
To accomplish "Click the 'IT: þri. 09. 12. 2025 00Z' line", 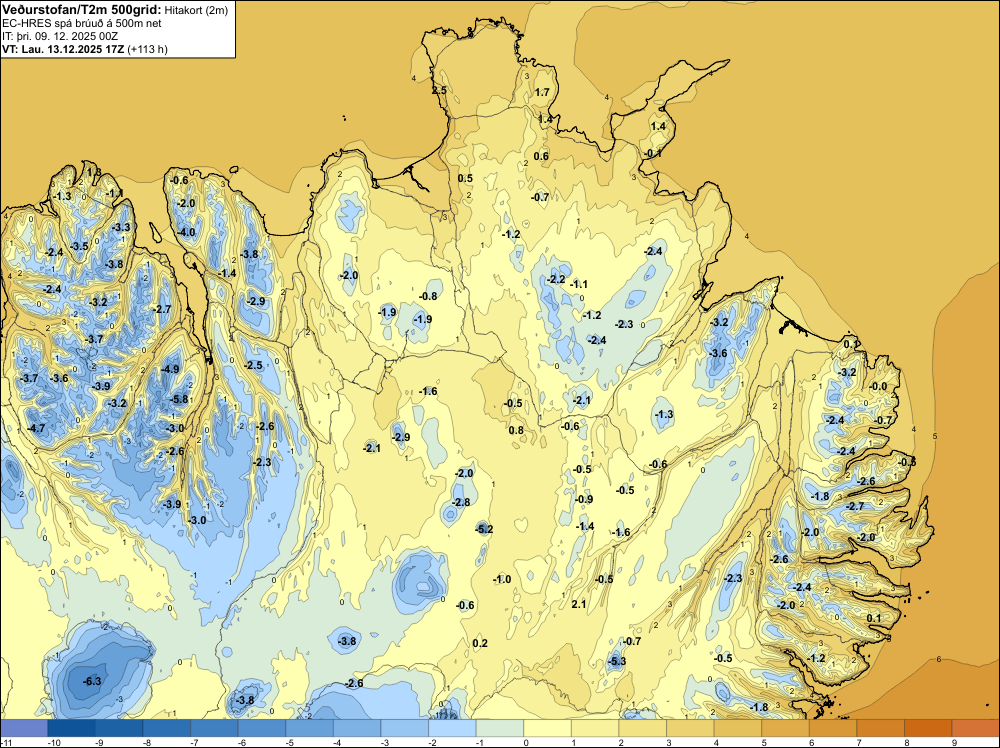I will point(59,36).
